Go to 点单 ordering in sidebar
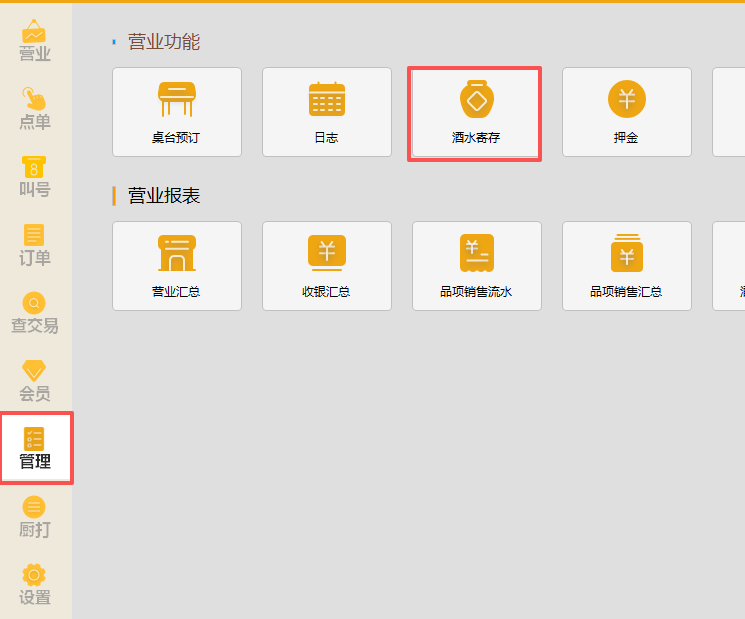Image resolution: width=745 pixels, height=619 pixels. (35, 109)
